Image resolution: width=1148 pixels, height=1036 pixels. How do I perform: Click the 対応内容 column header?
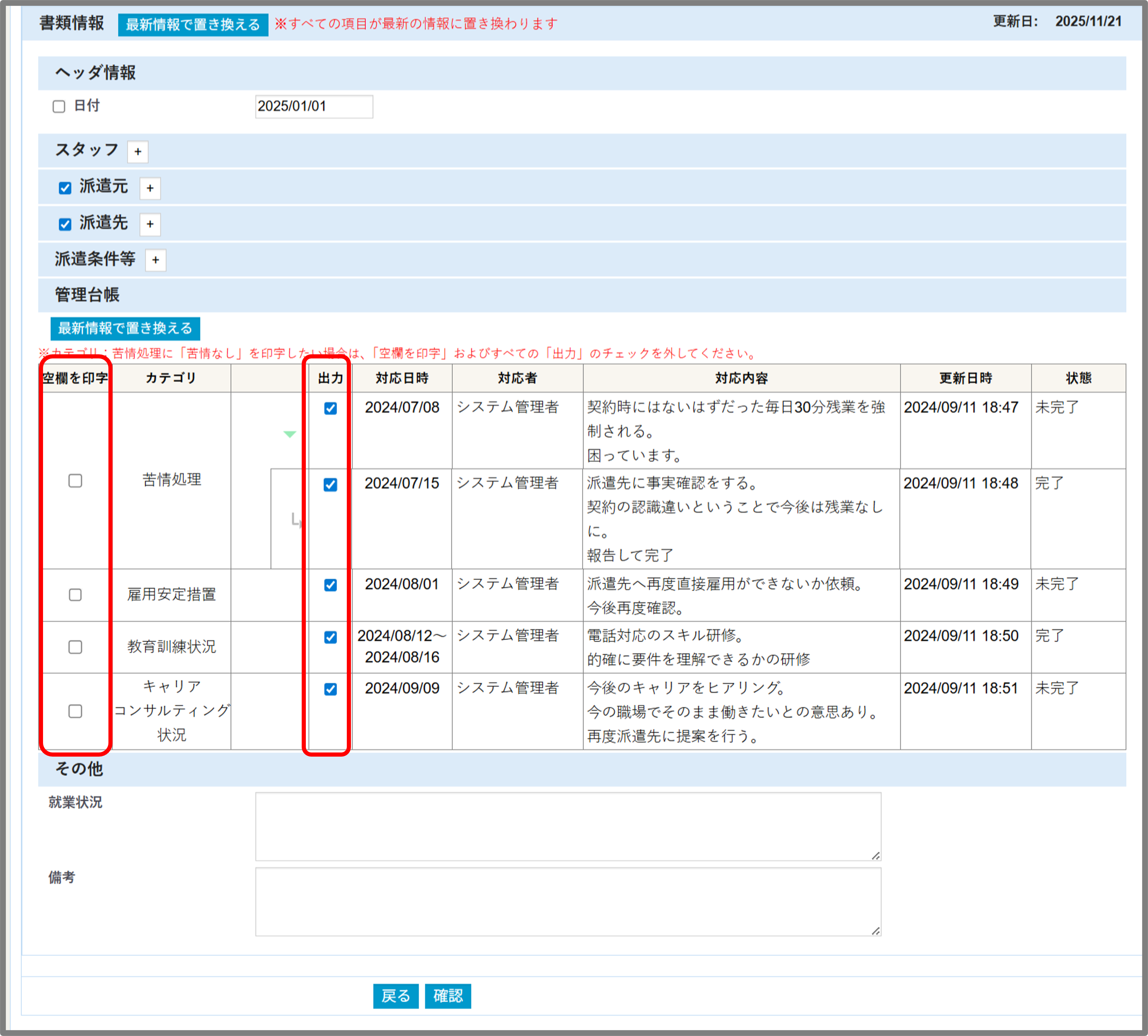pos(742,378)
